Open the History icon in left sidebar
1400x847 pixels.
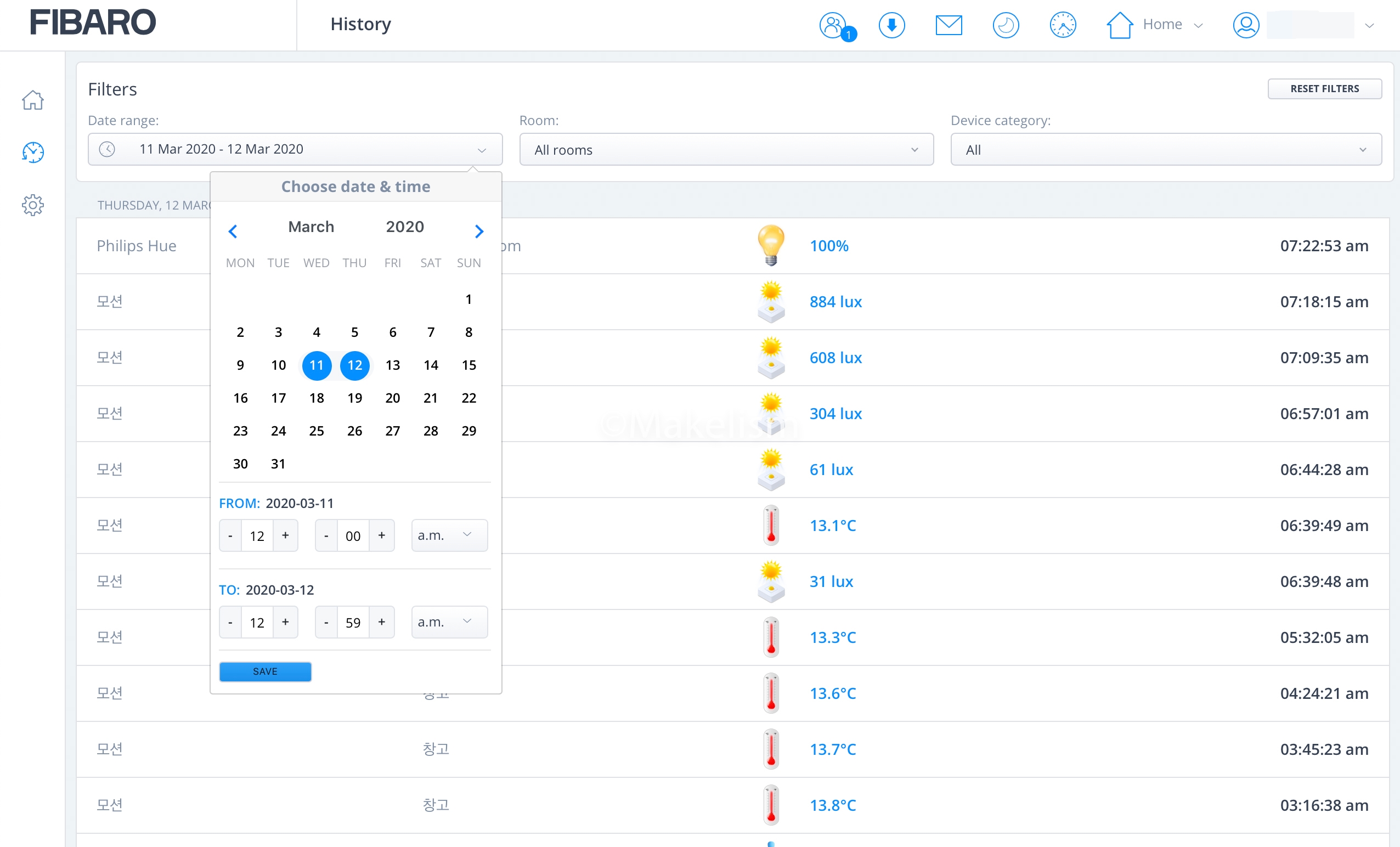[33, 153]
